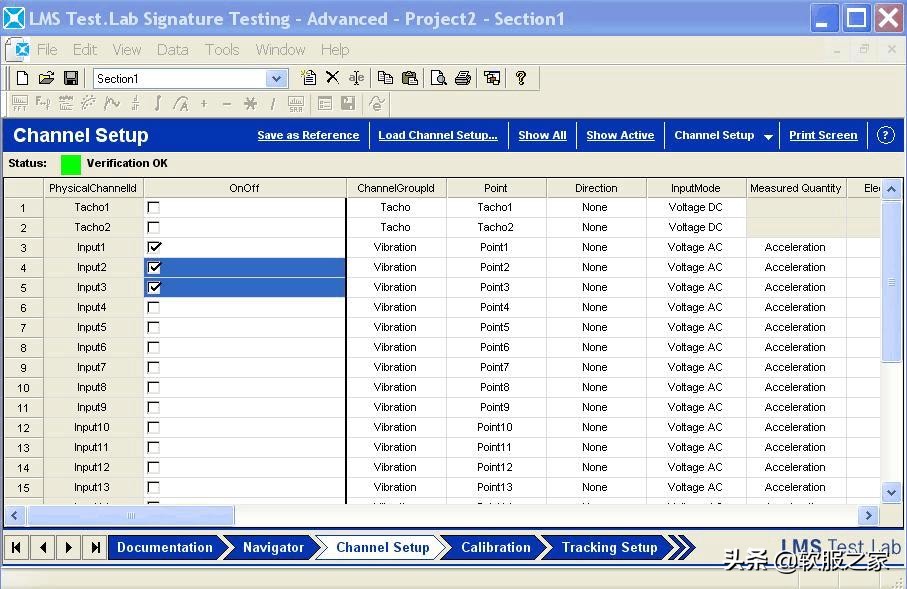The height and width of the screenshot is (589, 907).
Task: Expand the Channel Setup header dropdown
Action: (x=768, y=137)
